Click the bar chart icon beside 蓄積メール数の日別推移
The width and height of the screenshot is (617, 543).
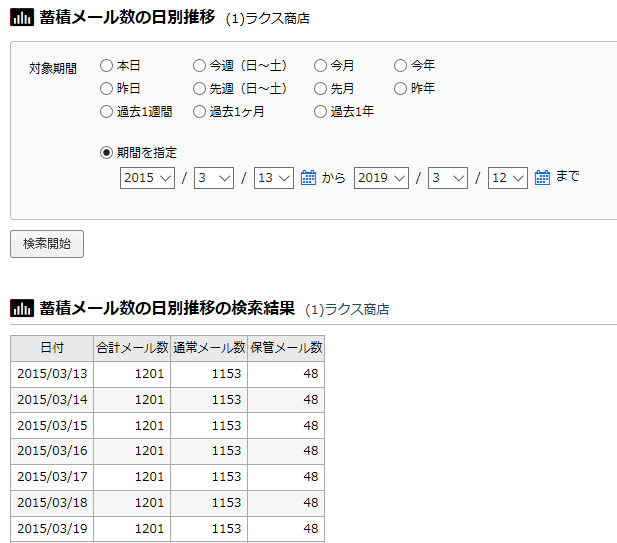[22, 17]
